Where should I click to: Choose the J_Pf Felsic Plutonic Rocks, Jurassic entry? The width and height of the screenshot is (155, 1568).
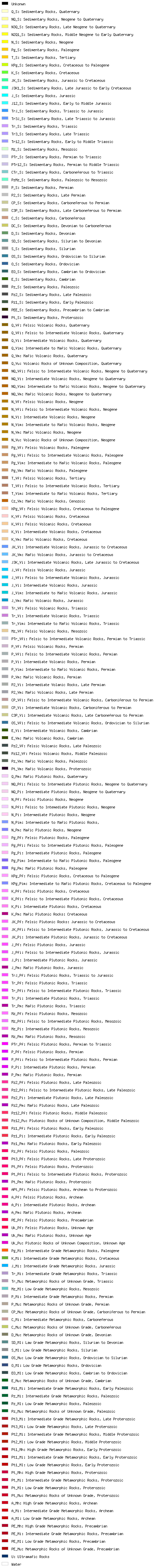tap(48, 945)
